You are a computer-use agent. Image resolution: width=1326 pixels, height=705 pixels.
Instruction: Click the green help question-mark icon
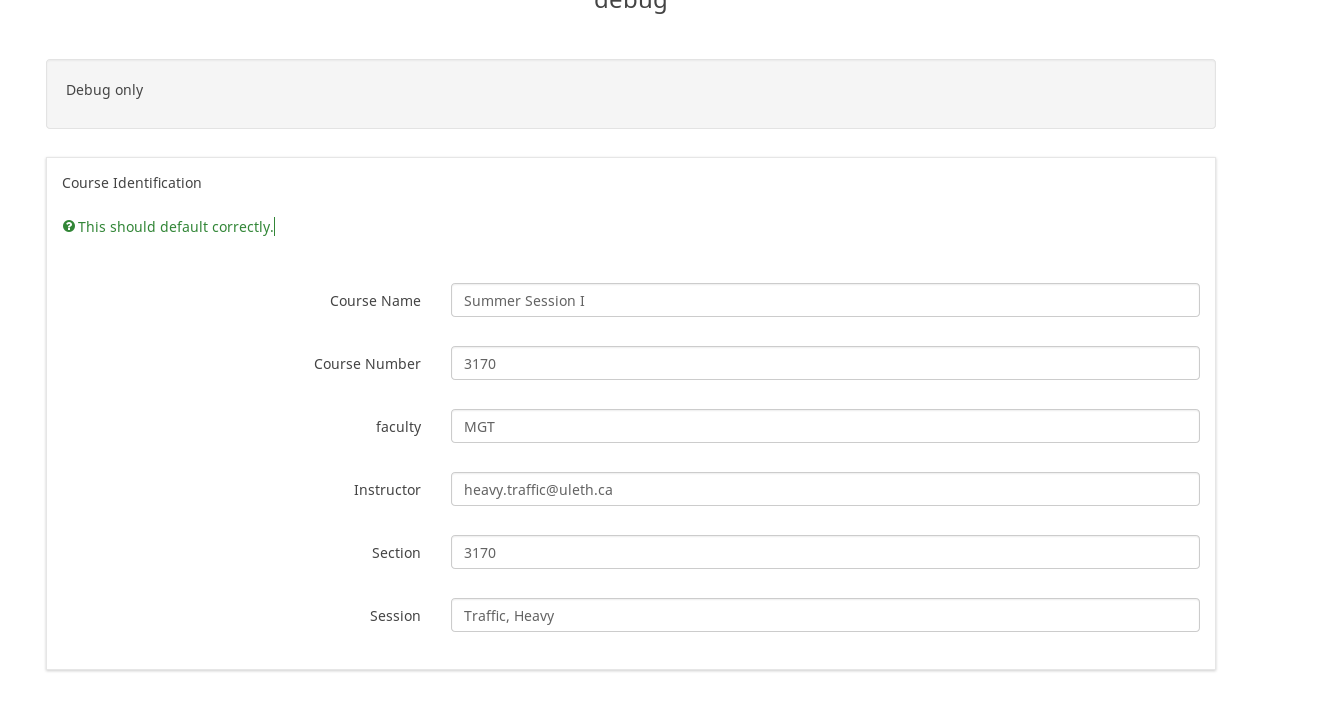click(69, 227)
